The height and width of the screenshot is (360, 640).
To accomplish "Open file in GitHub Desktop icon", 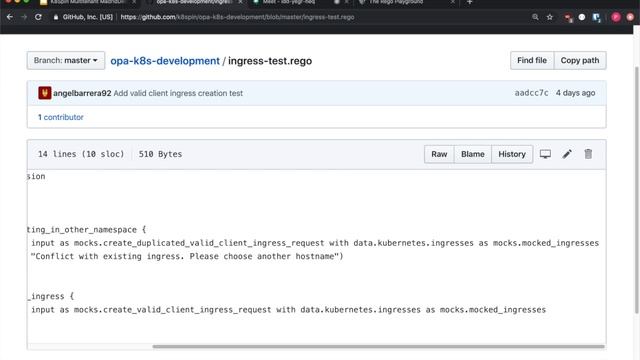I will point(545,154).
